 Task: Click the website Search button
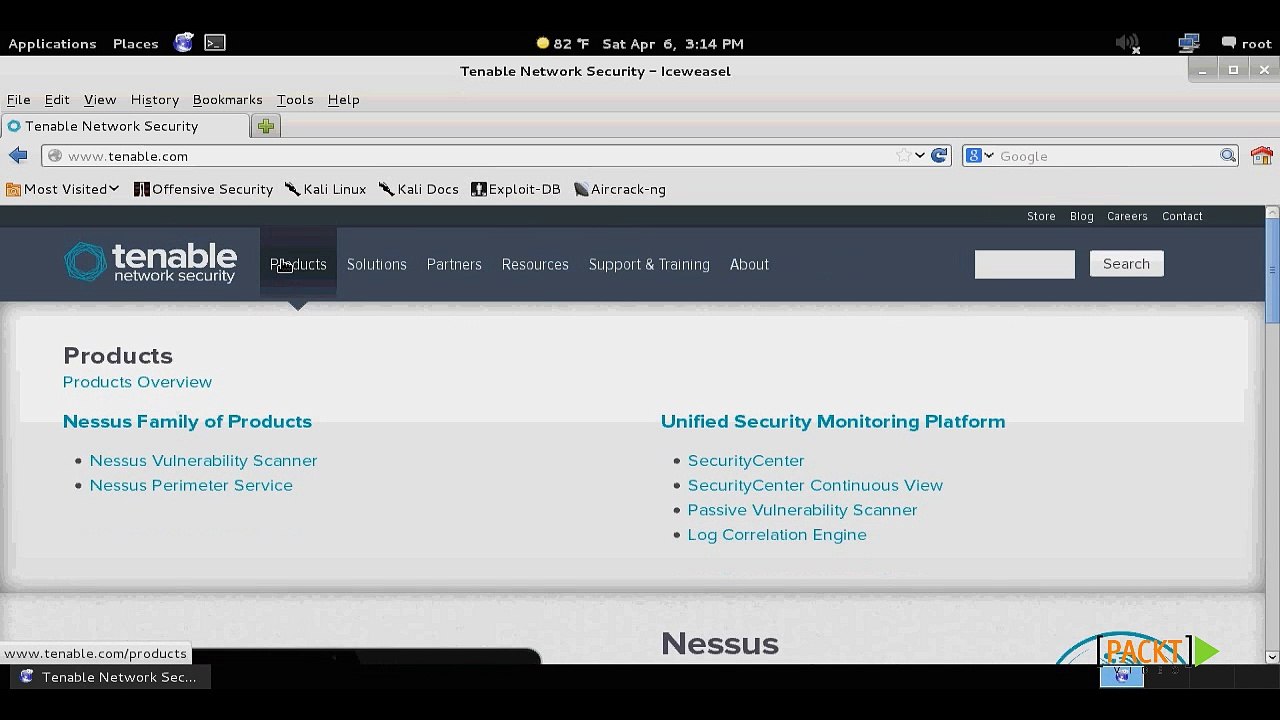click(1126, 264)
